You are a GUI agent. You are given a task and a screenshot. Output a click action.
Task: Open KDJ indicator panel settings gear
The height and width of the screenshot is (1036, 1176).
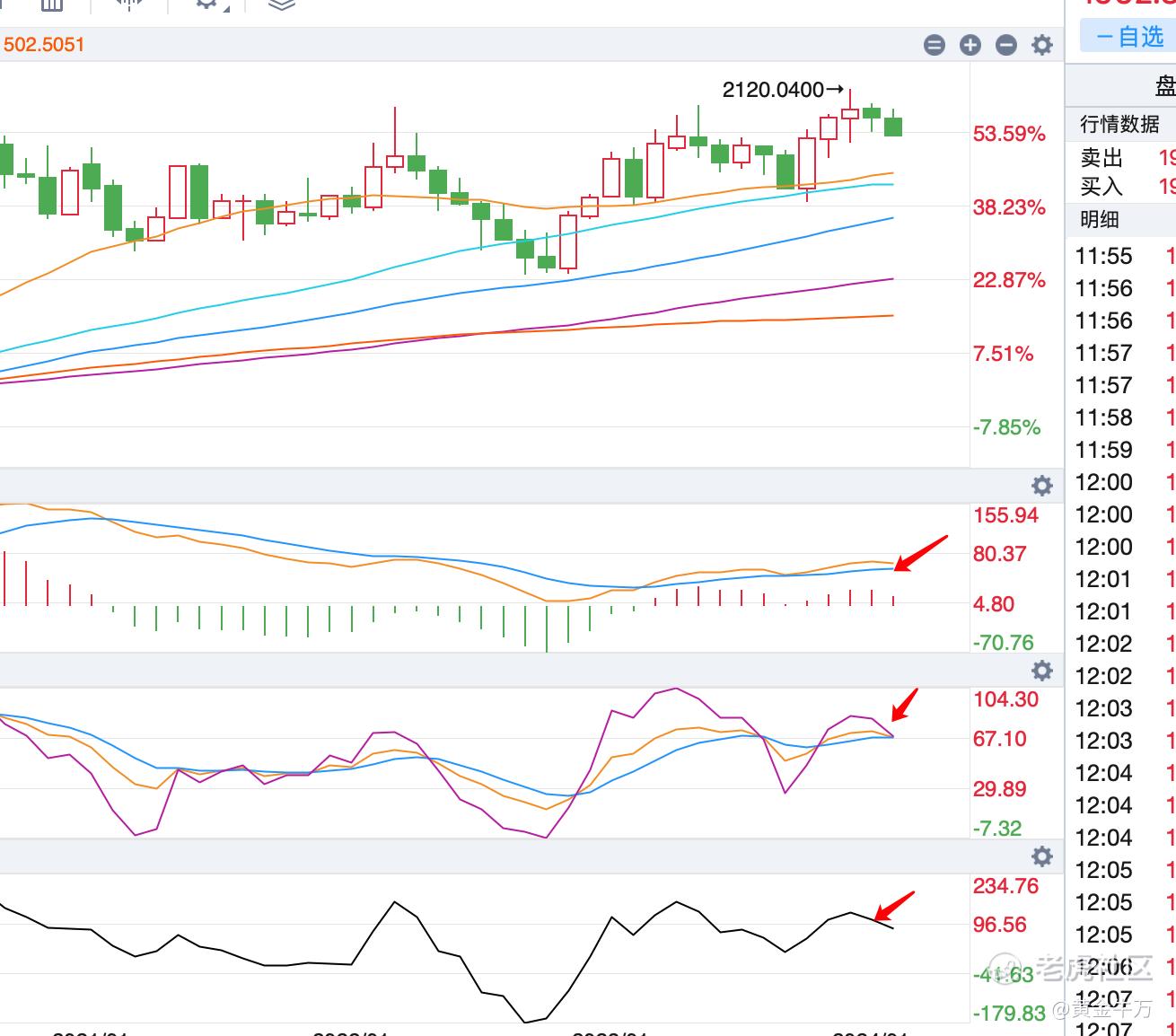coord(1042,671)
